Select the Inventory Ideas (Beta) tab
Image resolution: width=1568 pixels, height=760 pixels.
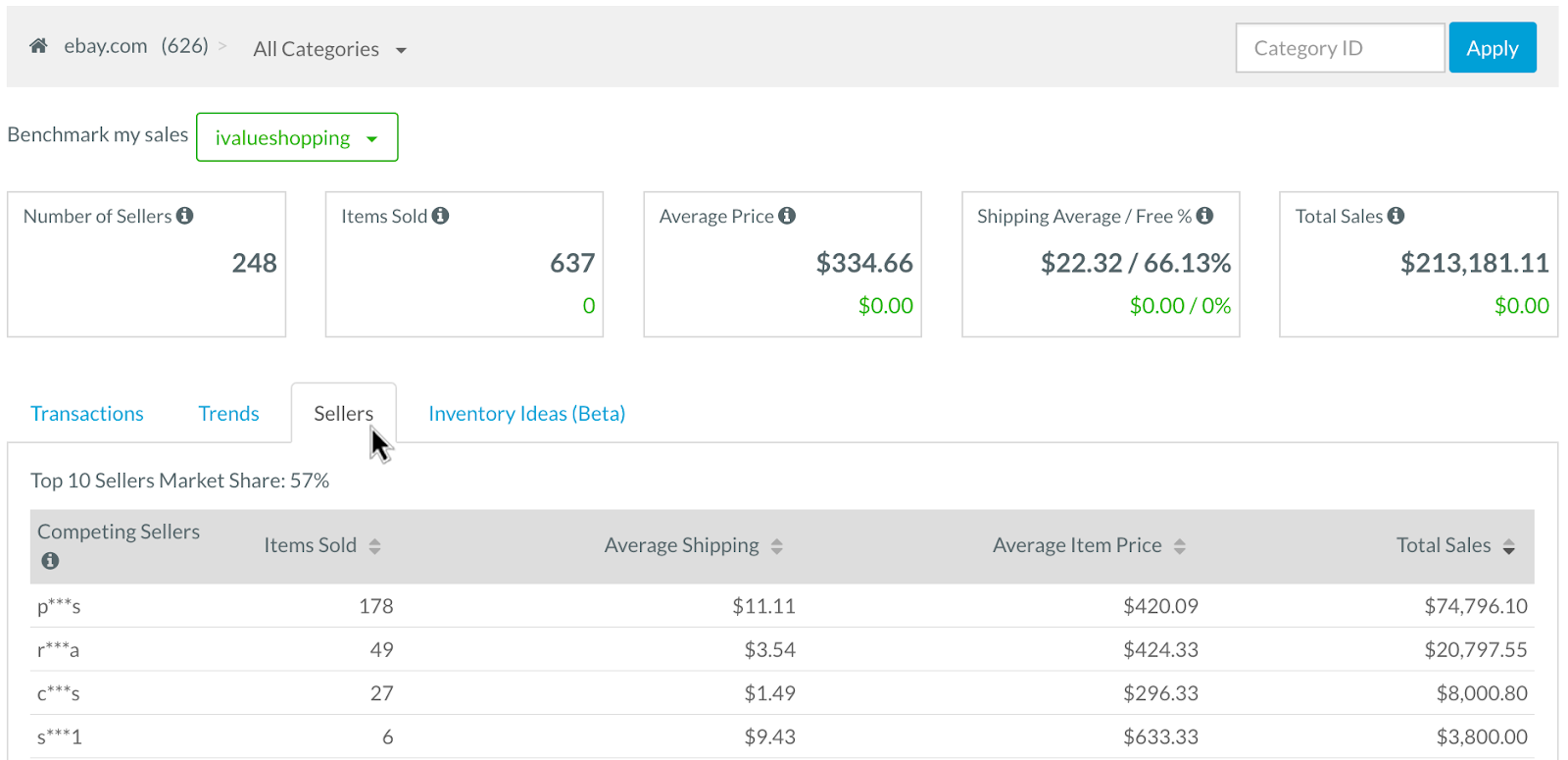click(x=526, y=414)
